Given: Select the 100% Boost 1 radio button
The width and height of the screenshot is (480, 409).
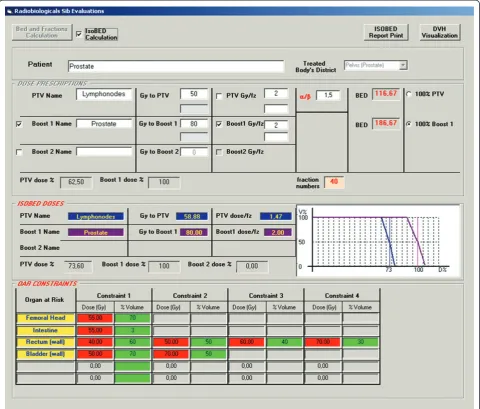Looking at the screenshot, I should coord(409,124).
